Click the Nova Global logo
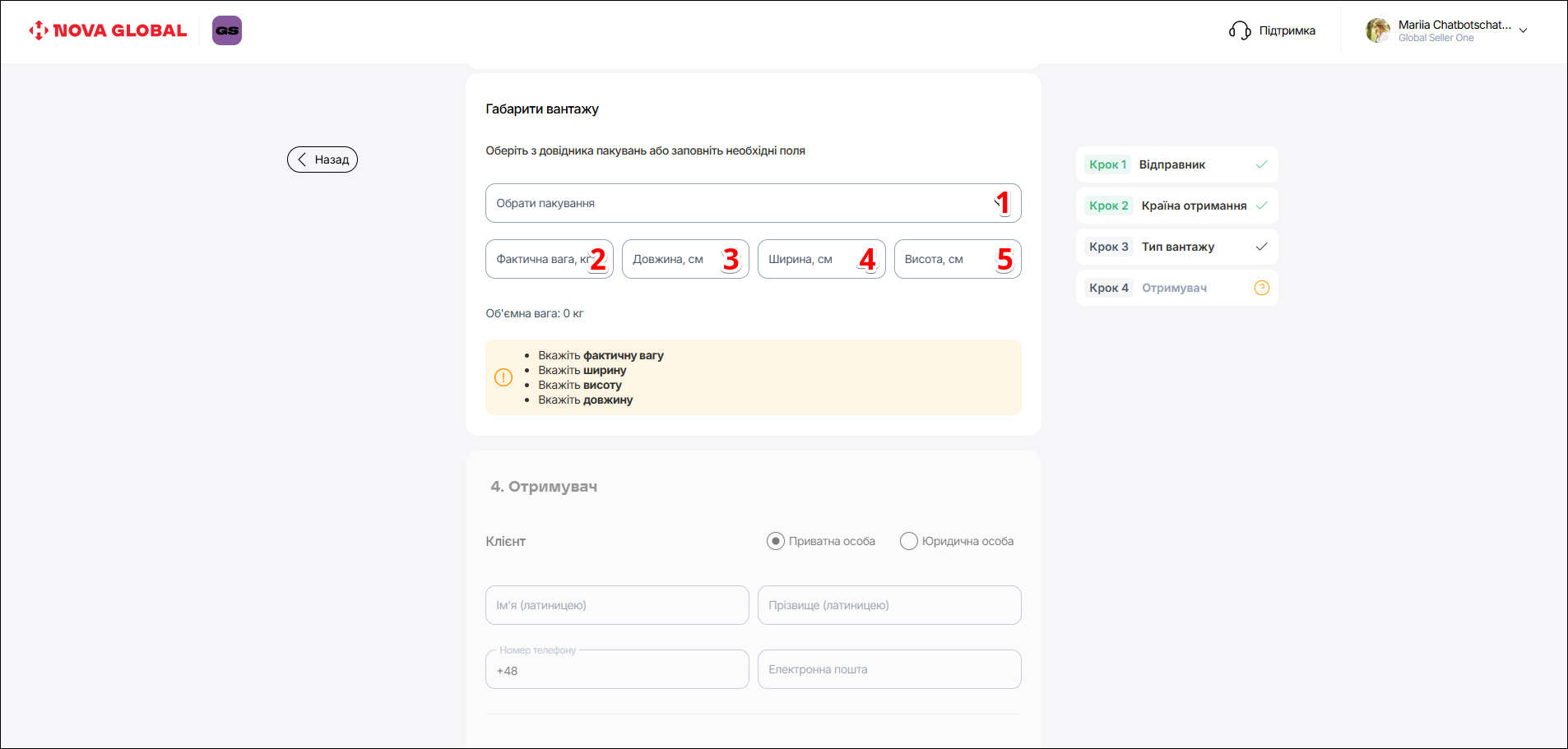The width and height of the screenshot is (1568, 749). (x=108, y=30)
